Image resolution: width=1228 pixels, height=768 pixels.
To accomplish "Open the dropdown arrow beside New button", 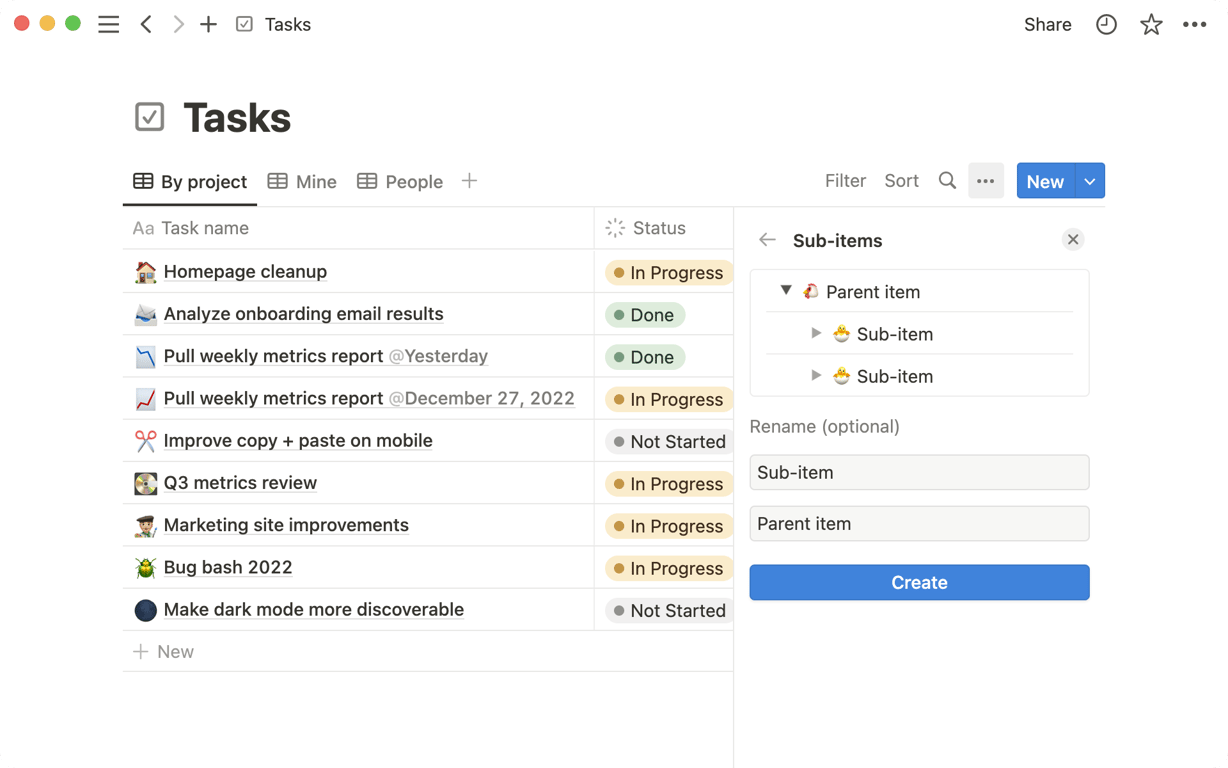I will pyautogui.click(x=1090, y=181).
